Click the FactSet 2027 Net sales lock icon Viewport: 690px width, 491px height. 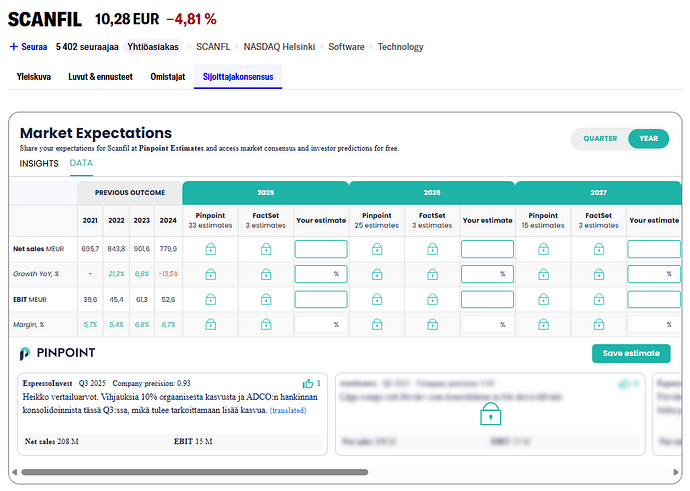pyautogui.click(x=599, y=249)
